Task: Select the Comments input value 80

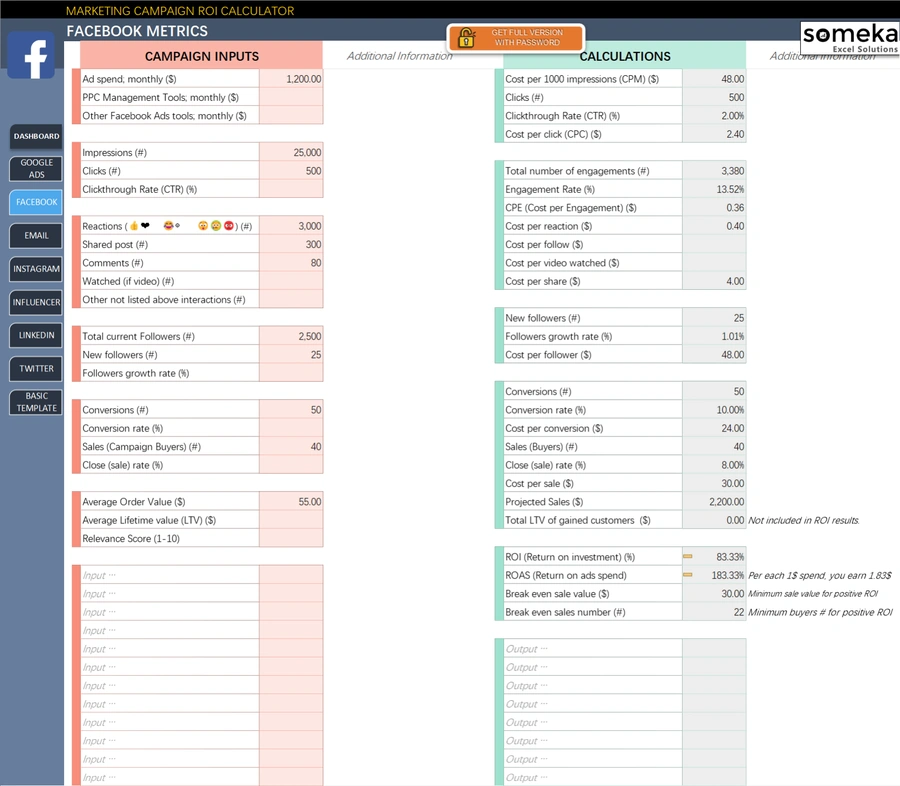Action: pyautogui.click(x=291, y=262)
